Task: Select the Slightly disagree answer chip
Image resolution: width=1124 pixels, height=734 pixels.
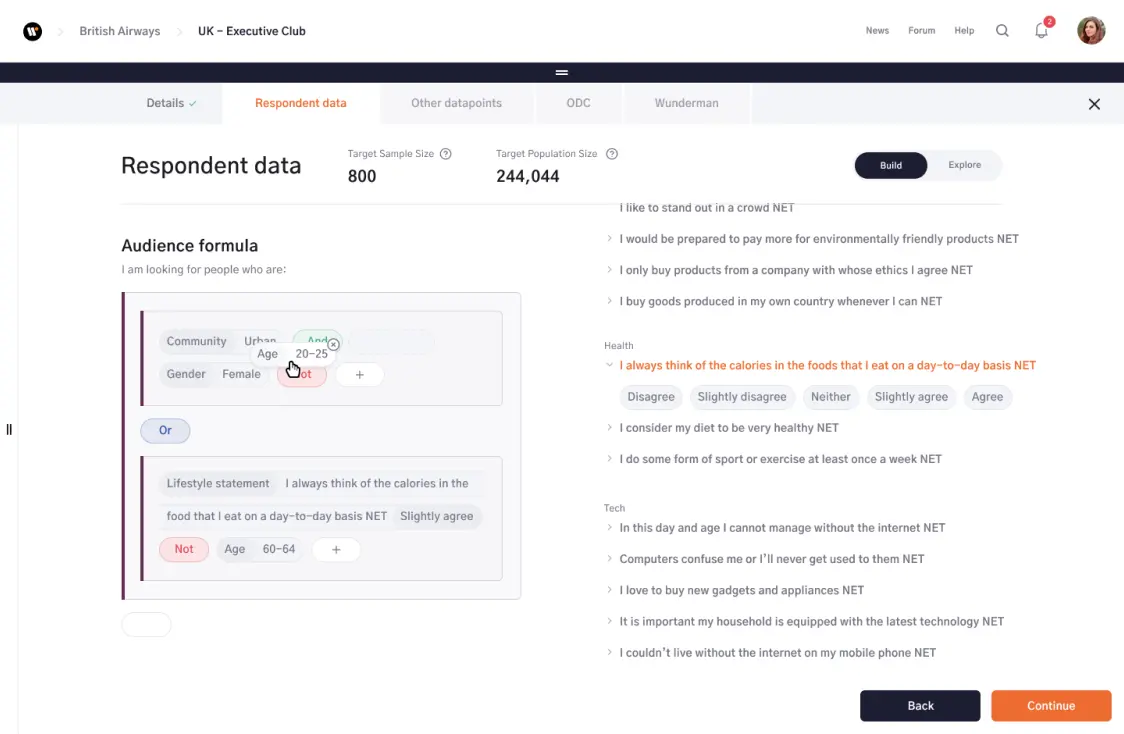Action: point(742,397)
